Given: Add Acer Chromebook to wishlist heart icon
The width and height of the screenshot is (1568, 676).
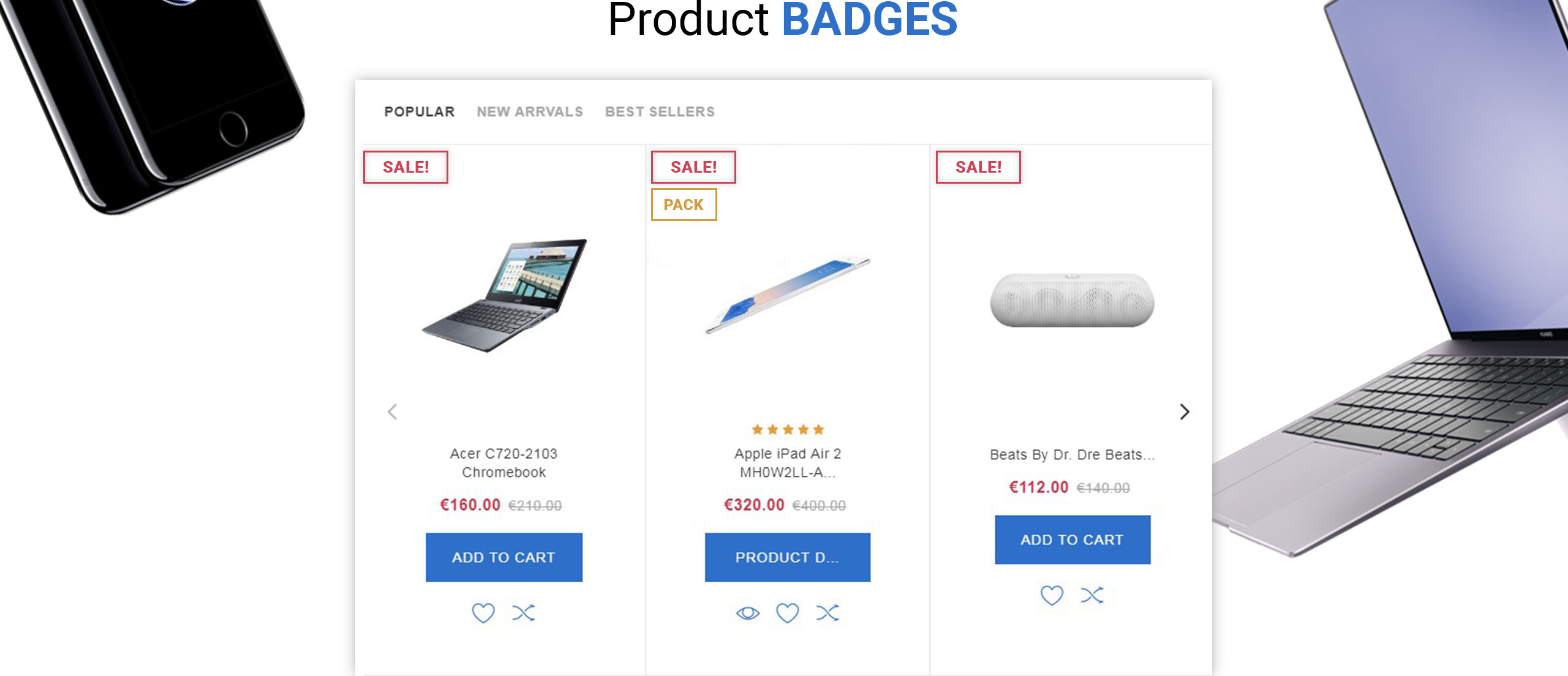Looking at the screenshot, I should [x=483, y=613].
